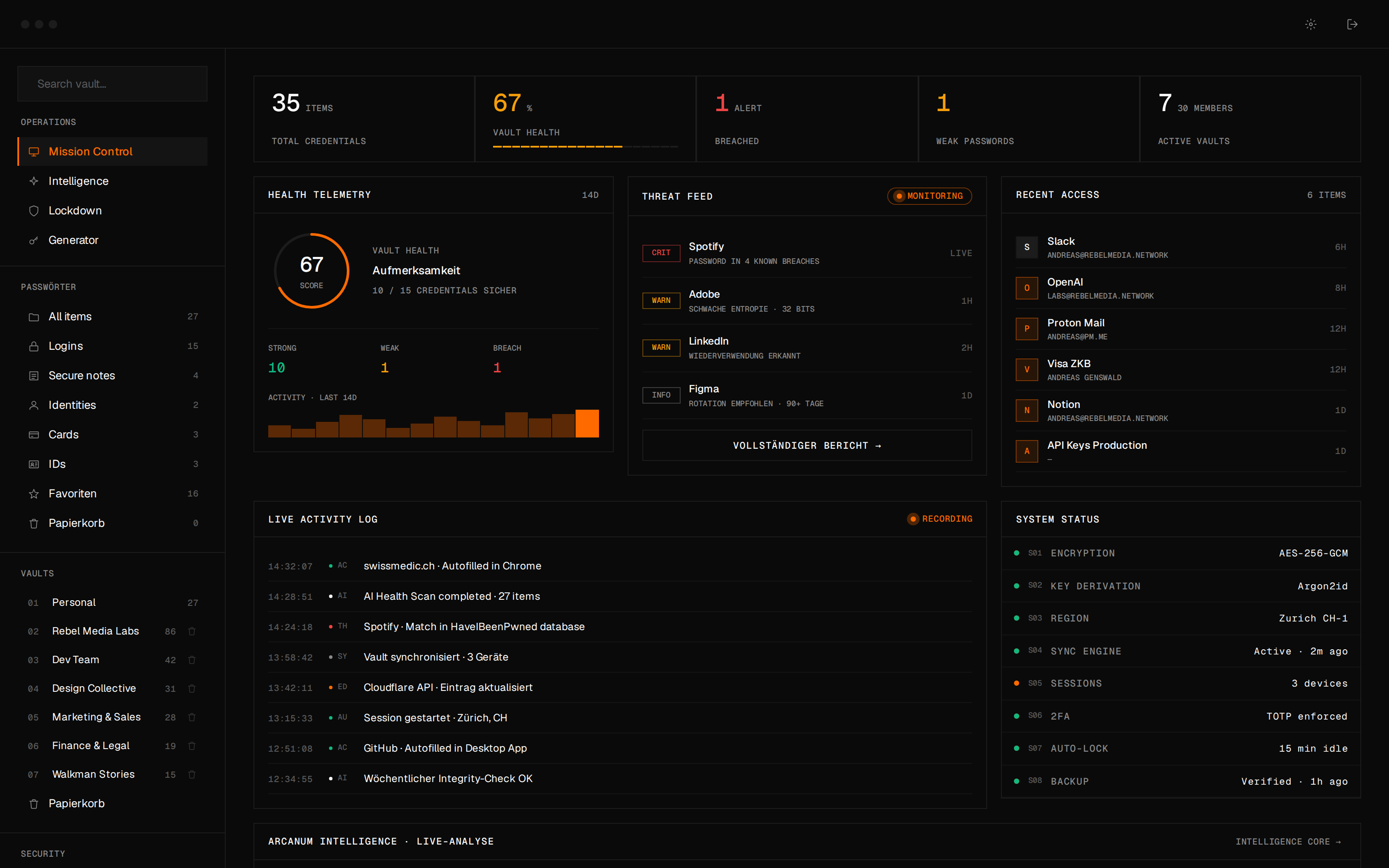Show Logins category
The width and height of the screenshot is (1389, 868).
click(112, 346)
